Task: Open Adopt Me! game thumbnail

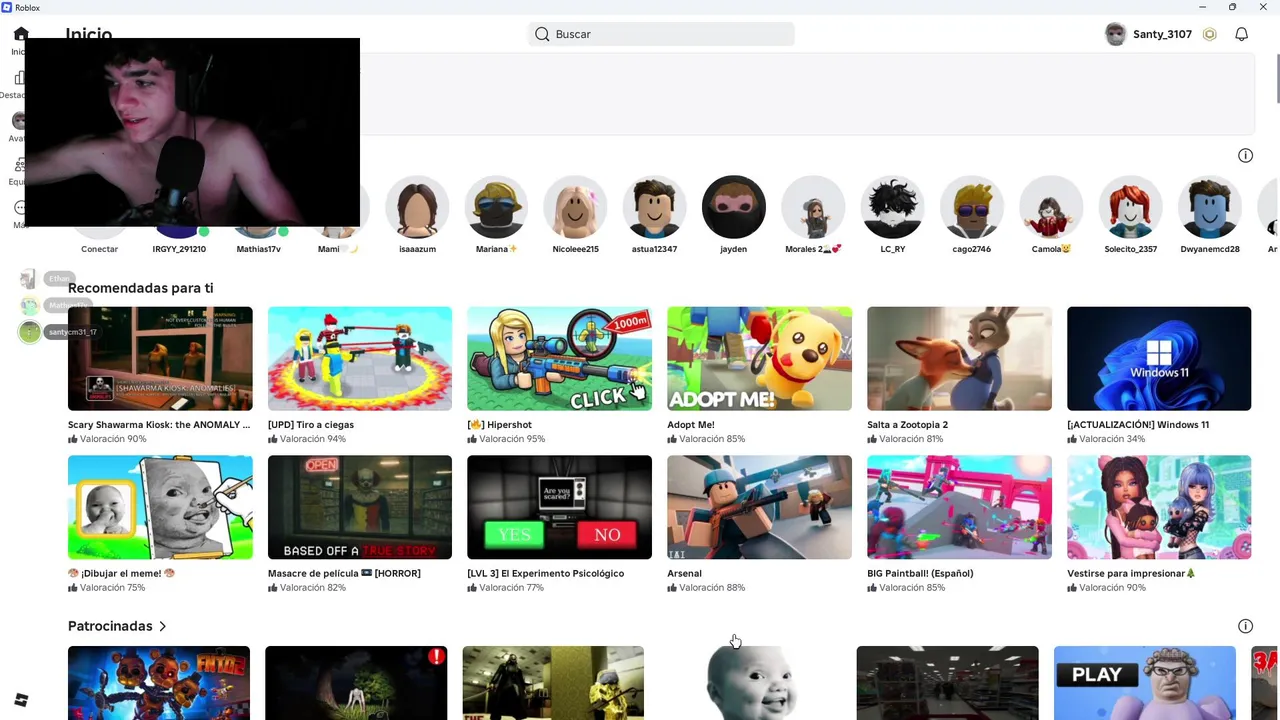Action: (759, 358)
